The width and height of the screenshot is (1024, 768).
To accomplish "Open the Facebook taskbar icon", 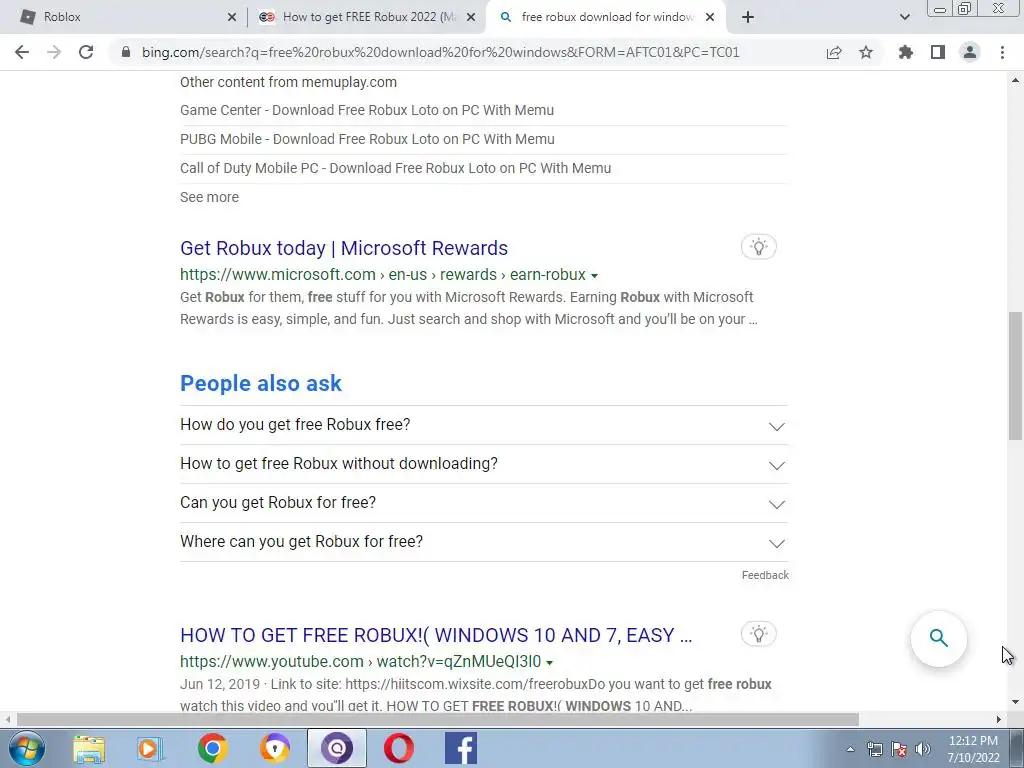I will (x=460, y=748).
